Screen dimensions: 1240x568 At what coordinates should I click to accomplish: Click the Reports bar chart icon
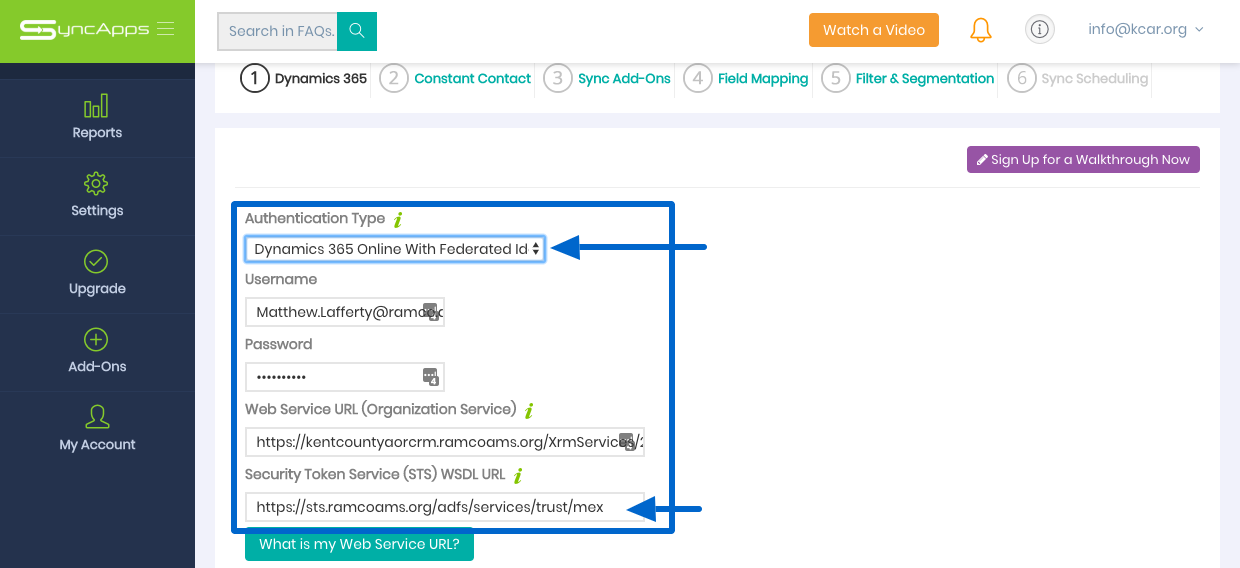pos(97,106)
